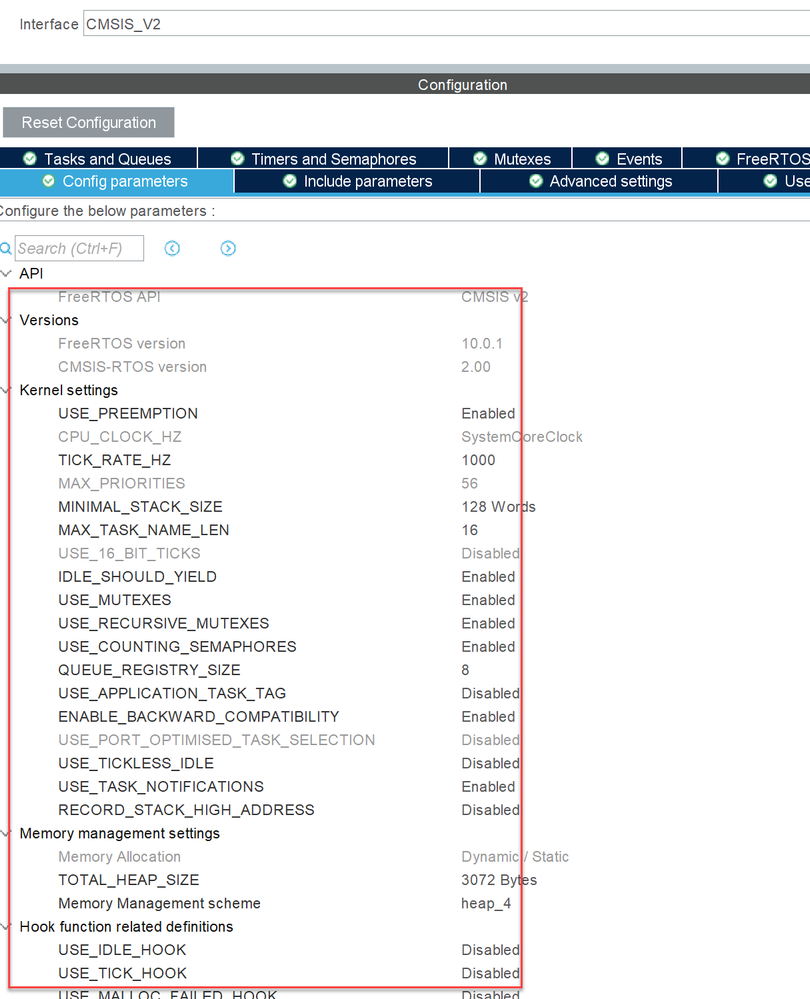The image size is (810, 999).
Task: Select the MINIMAL_STACK_SIZE parameter label
Action: (140, 507)
